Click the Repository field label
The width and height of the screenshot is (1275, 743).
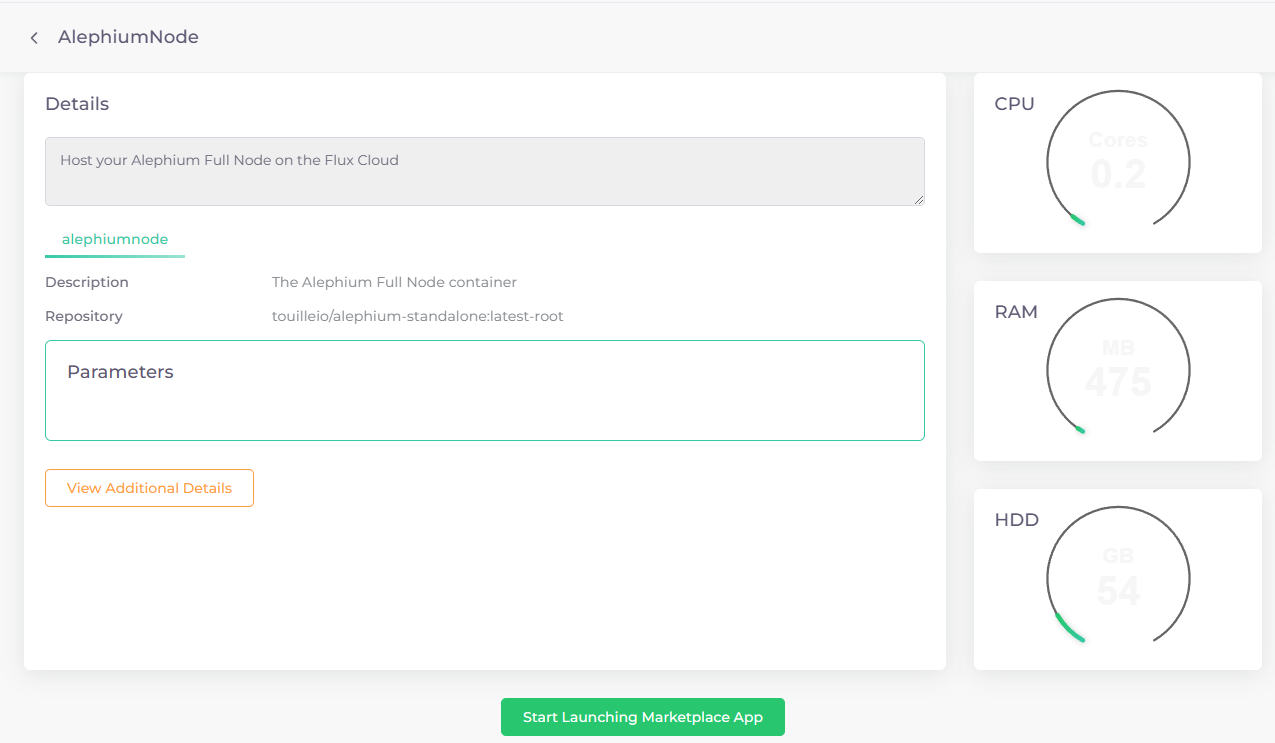click(84, 316)
